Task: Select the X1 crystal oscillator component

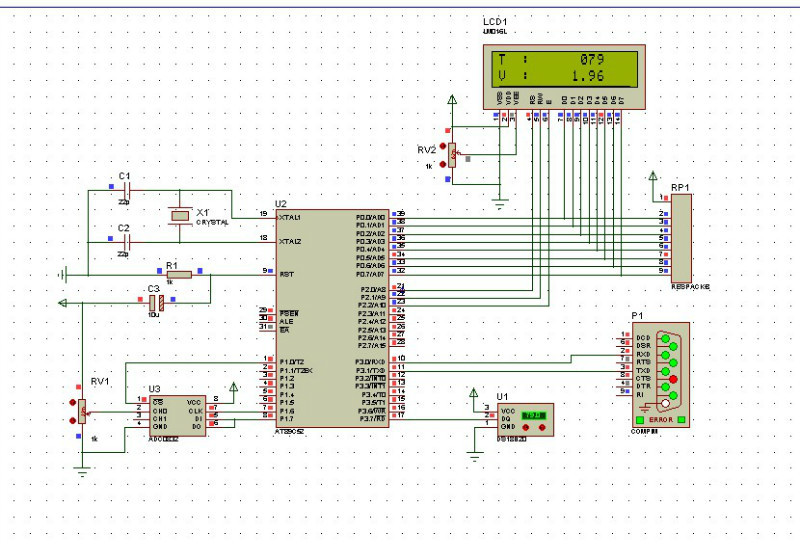Action: pos(179,215)
